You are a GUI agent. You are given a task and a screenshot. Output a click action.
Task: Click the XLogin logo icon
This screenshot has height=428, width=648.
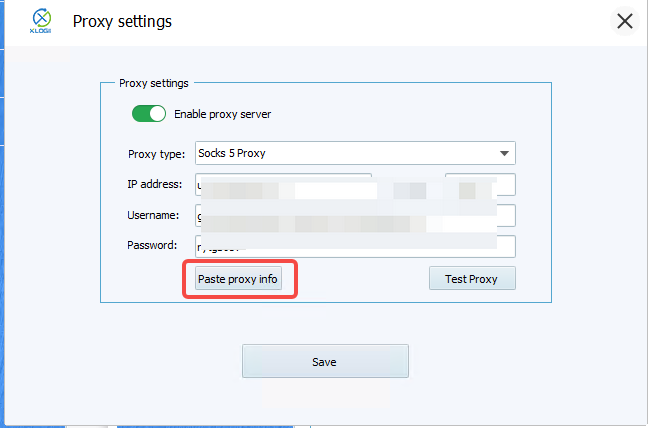coord(42,20)
